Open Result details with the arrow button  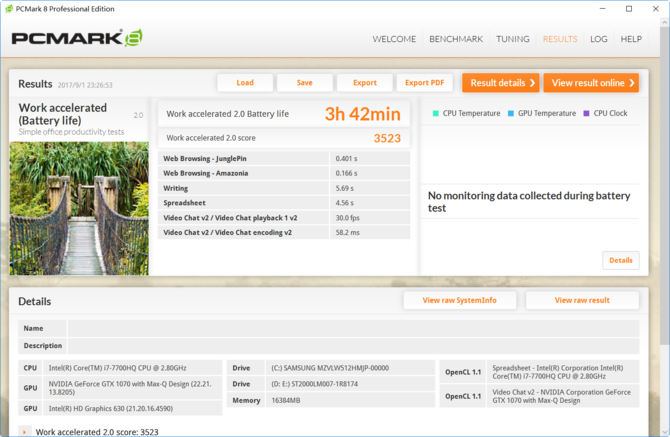point(500,83)
